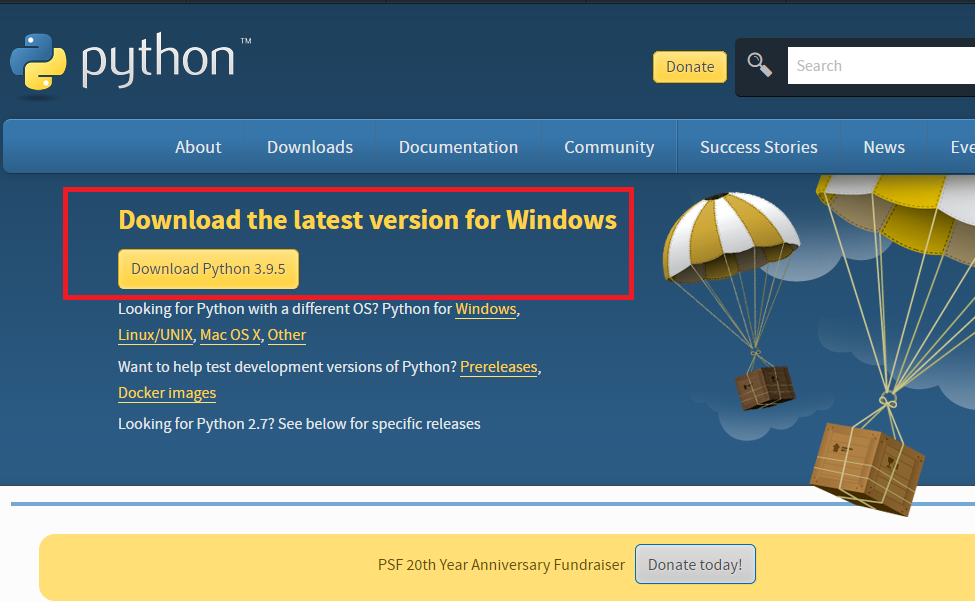The width and height of the screenshot is (975, 602).
Task: Open the News menu
Action: pos(883,146)
